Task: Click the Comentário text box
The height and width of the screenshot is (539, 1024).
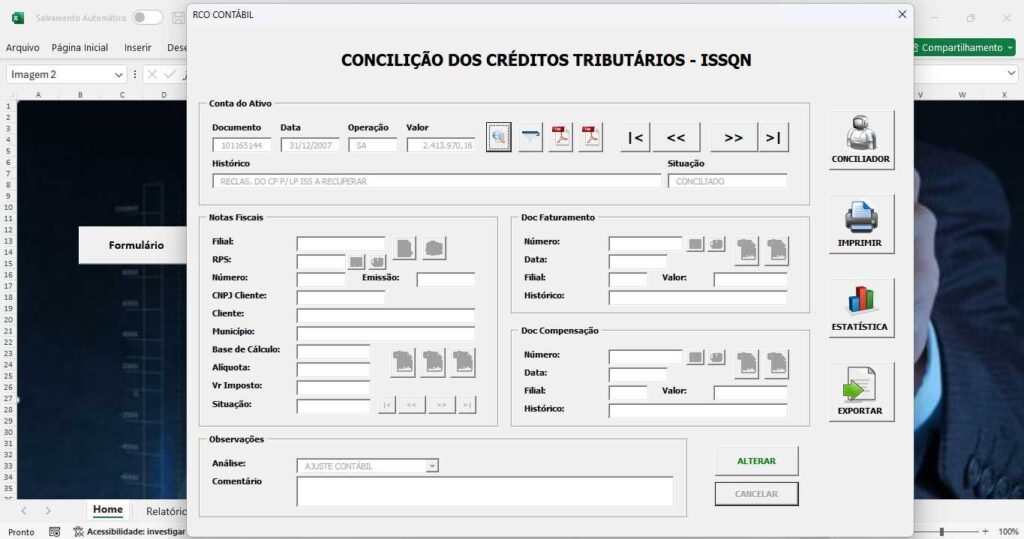Action: [485, 491]
